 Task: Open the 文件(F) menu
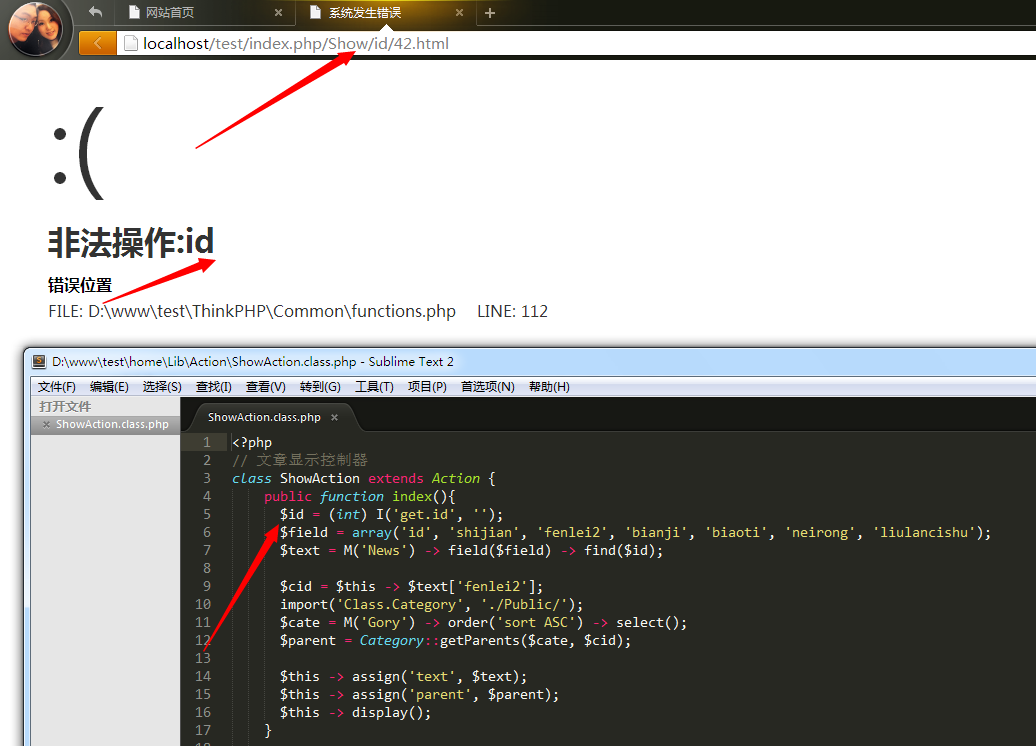pos(57,387)
